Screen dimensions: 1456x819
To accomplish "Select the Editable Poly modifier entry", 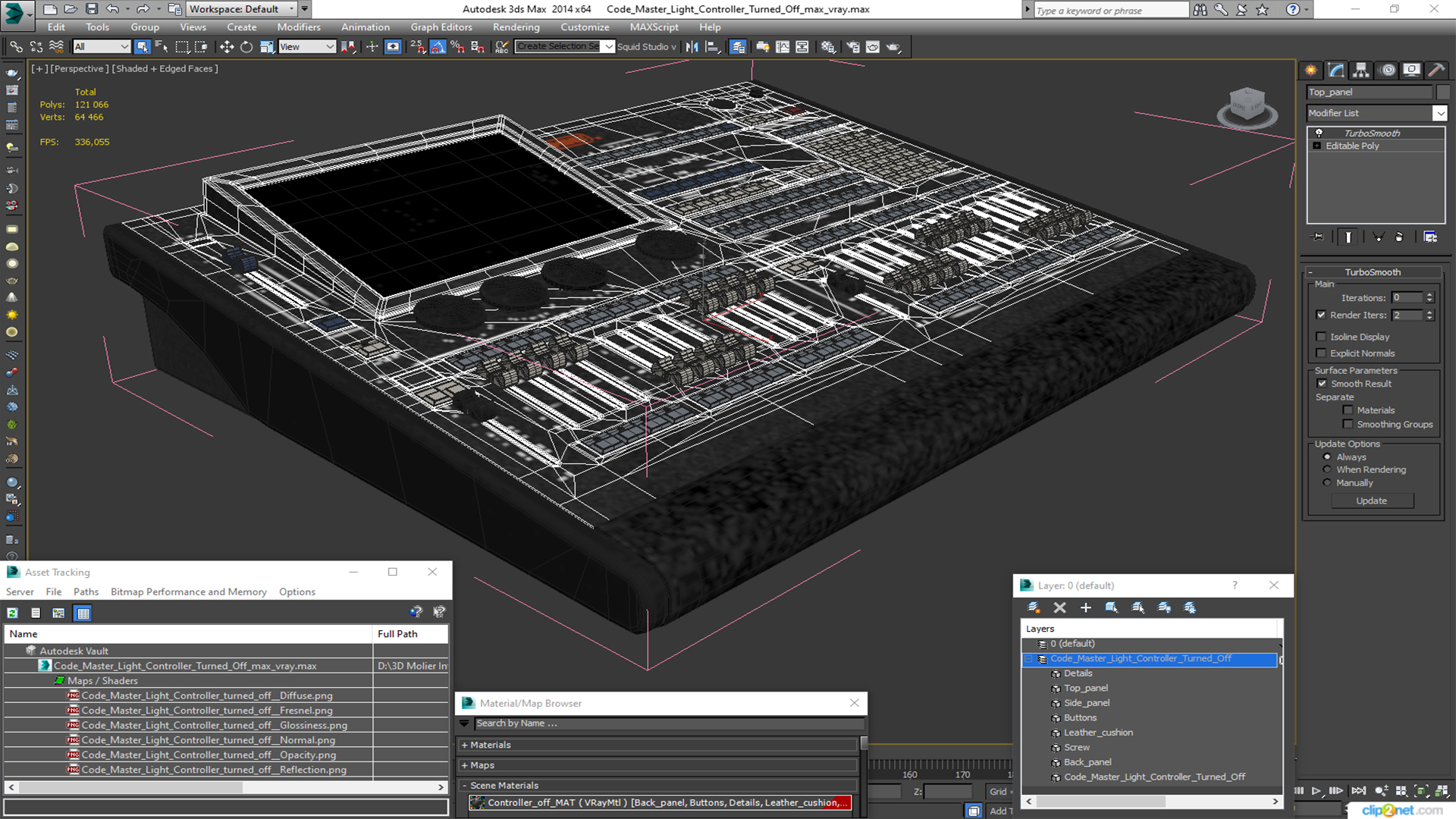I will [1352, 146].
